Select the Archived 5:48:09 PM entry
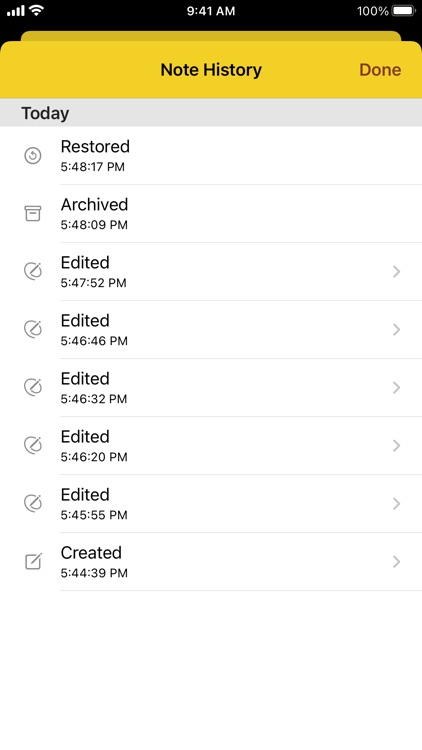Image resolution: width=422 pixels, height=750 pixels. (211, 214)
